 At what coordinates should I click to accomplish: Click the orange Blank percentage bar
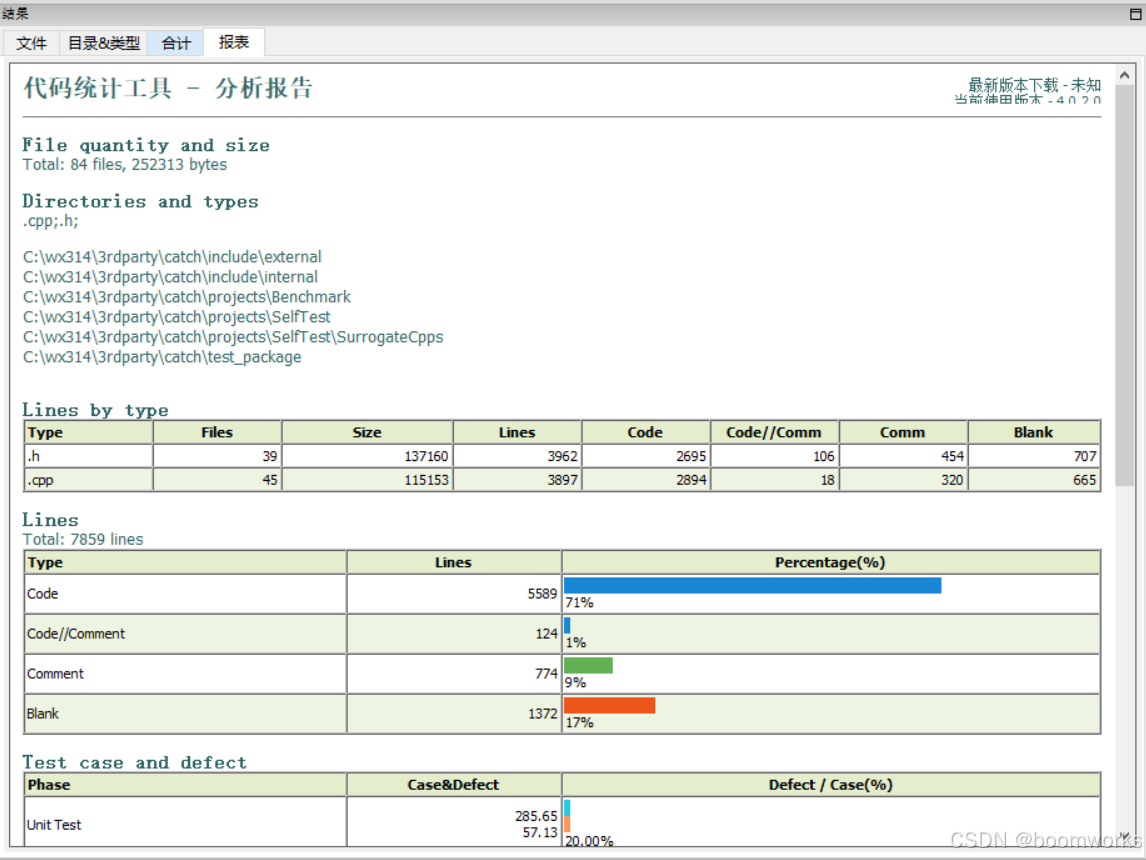[610, 705]
